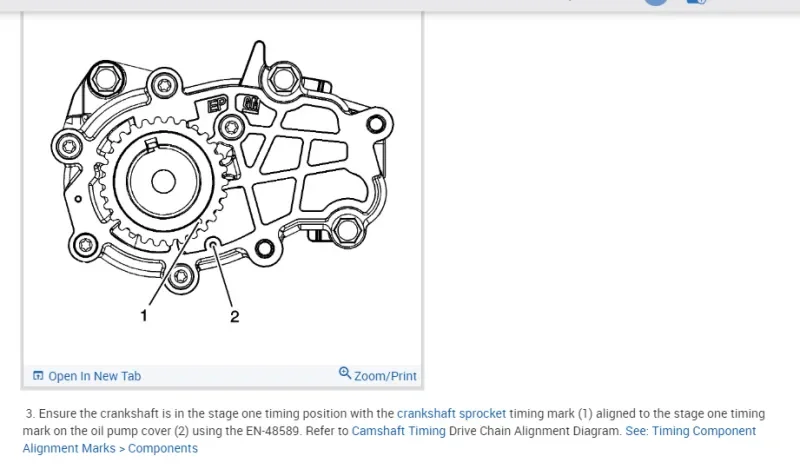Click the stage one timing mark hole
The width and height of the screenshot is (800, 469).
[x=213, y=244]
